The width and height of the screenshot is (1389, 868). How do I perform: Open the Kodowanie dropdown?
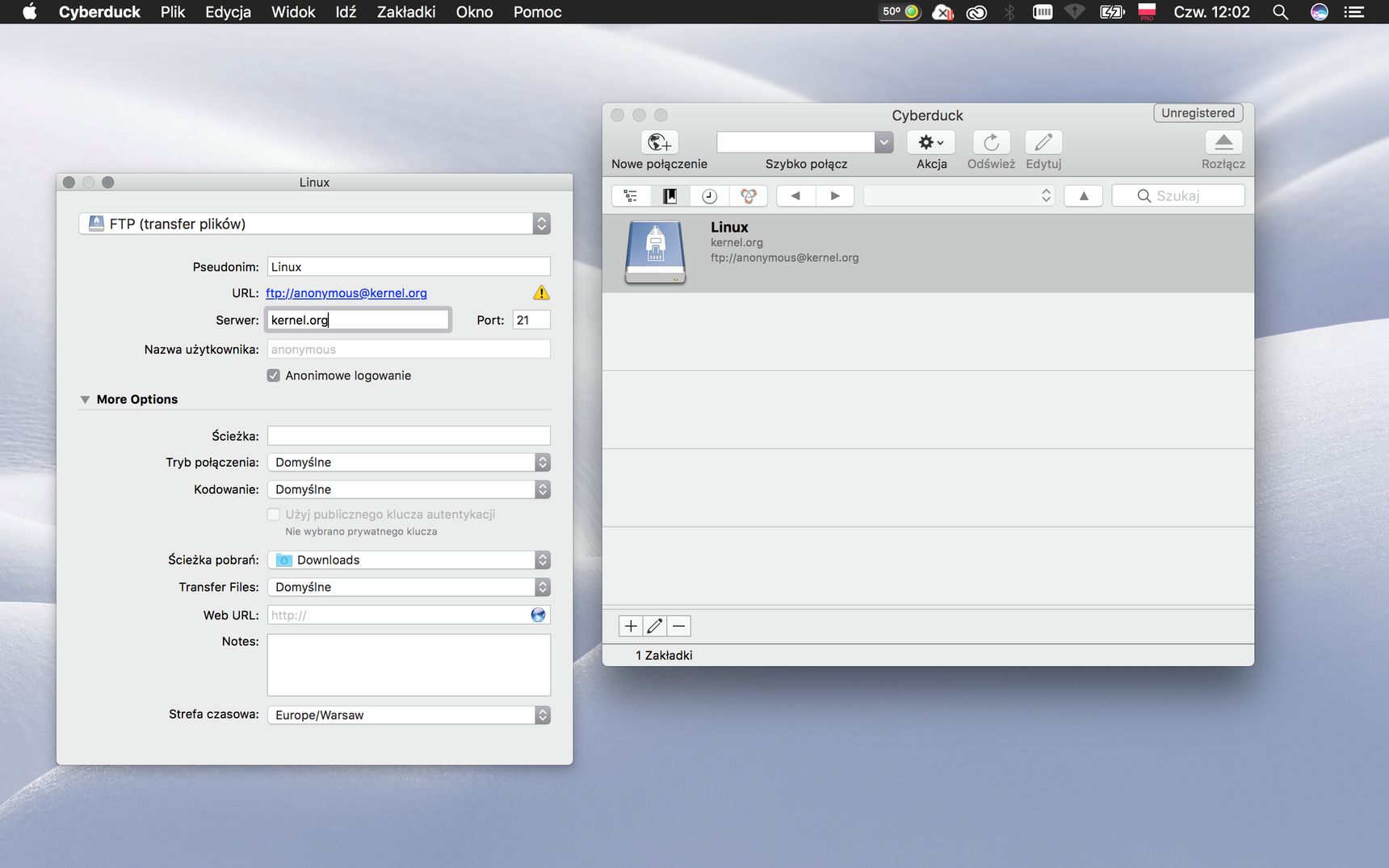409,489
